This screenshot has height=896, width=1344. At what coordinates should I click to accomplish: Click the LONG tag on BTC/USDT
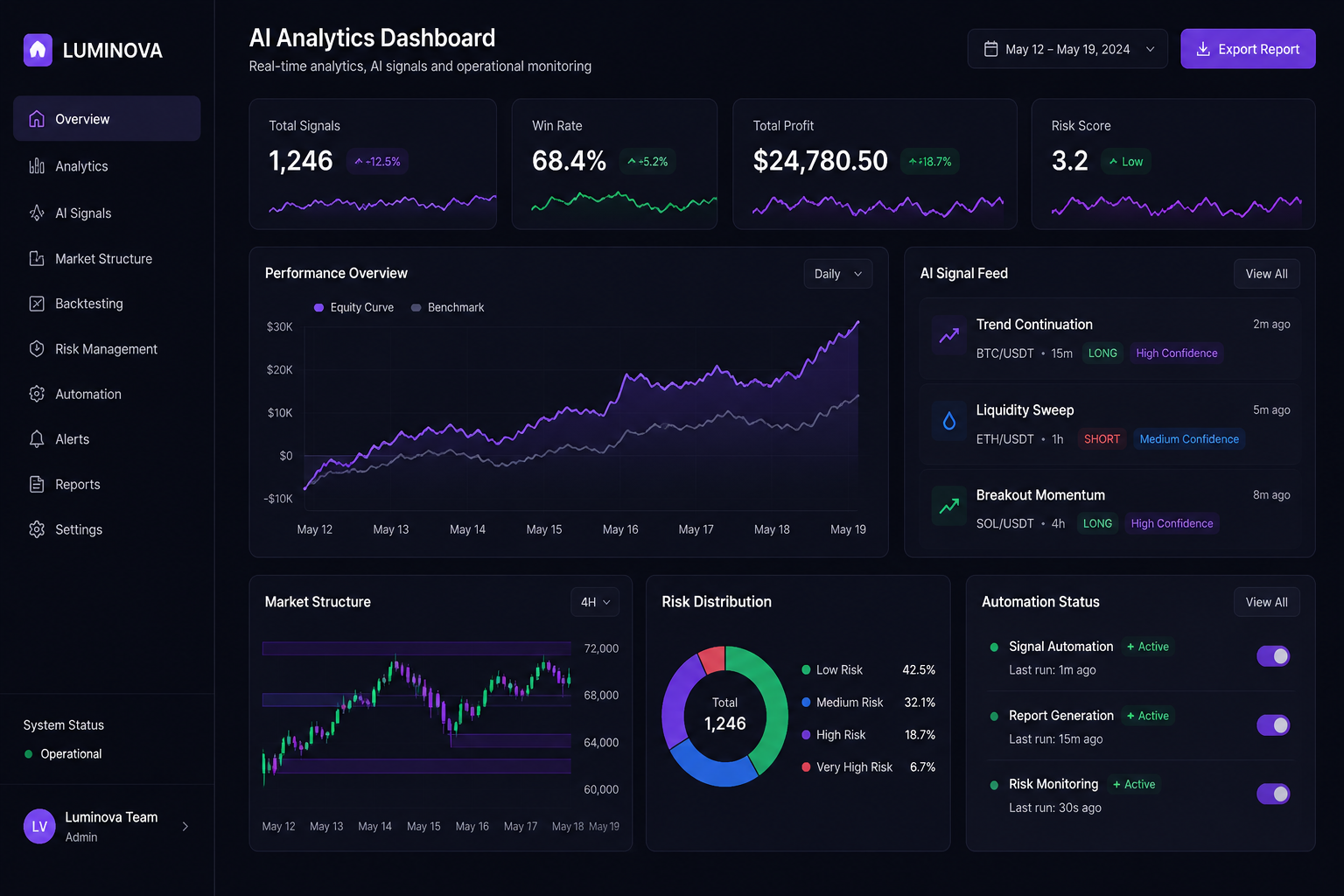pyautogui.click(x=1102, y=353)
